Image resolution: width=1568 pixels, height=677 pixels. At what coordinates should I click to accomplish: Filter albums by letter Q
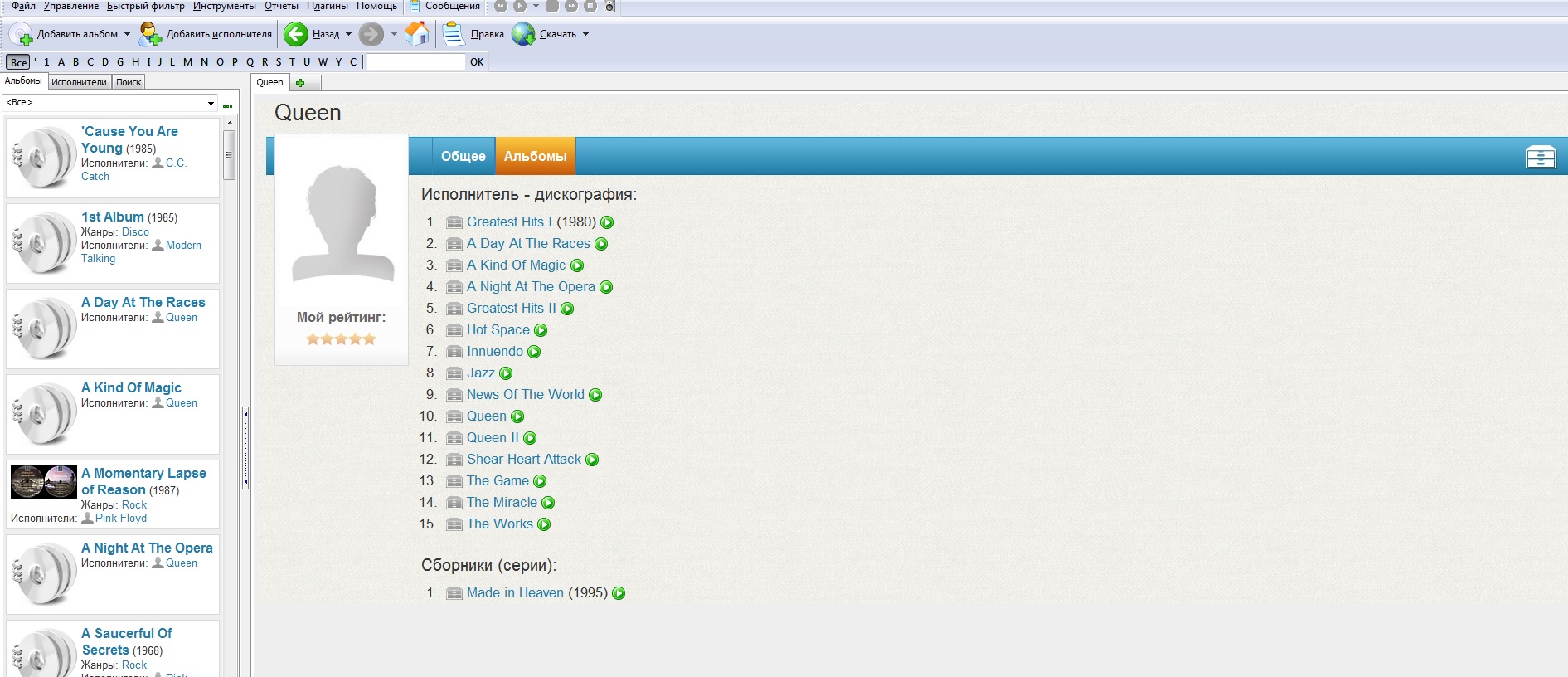point(250,62)
